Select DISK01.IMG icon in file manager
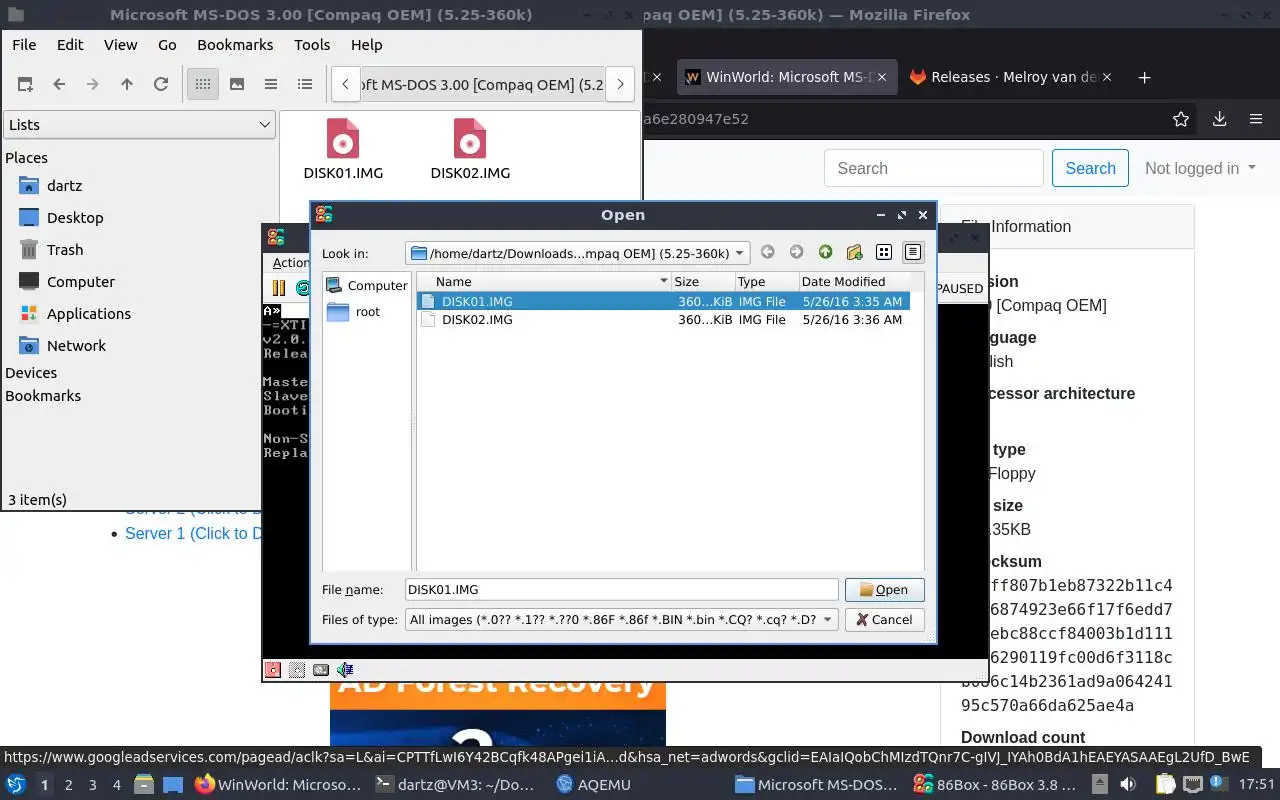Viewport: 1280px width, 800px height. coord(343,150)
